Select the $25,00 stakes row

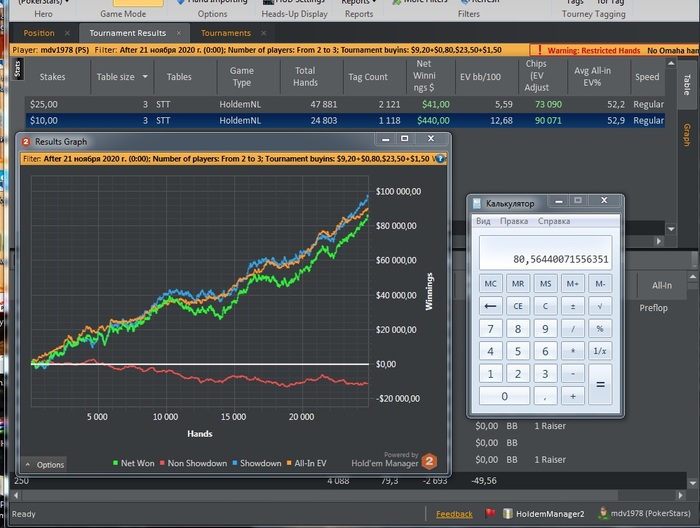pos(345,104)
